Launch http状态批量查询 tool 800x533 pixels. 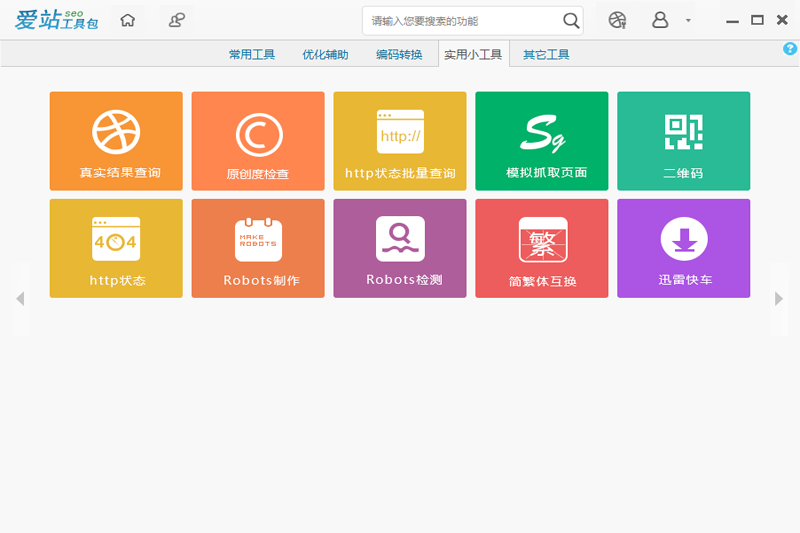[x=400, y=141]
